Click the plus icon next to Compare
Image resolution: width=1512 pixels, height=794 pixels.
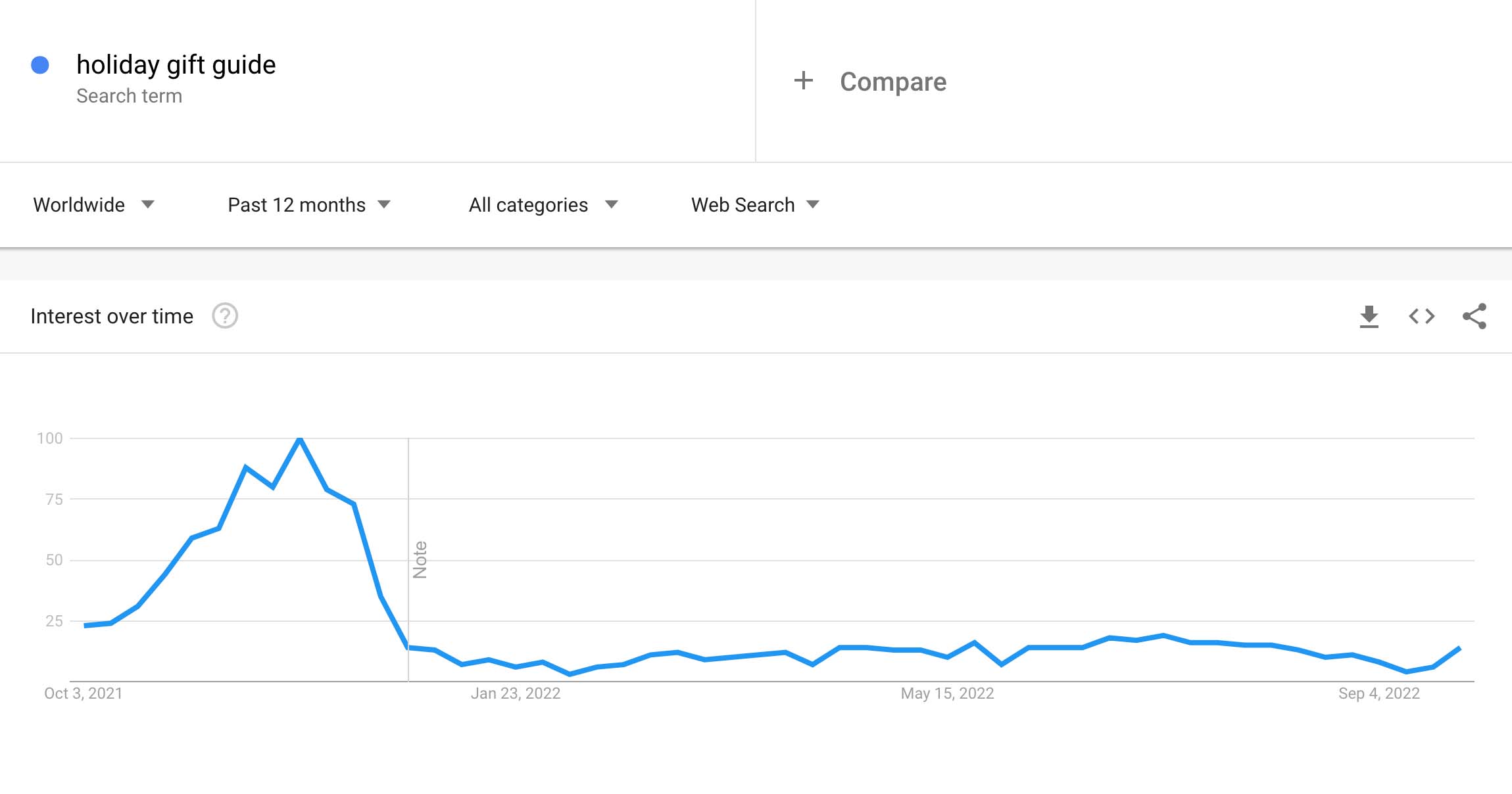804,81
